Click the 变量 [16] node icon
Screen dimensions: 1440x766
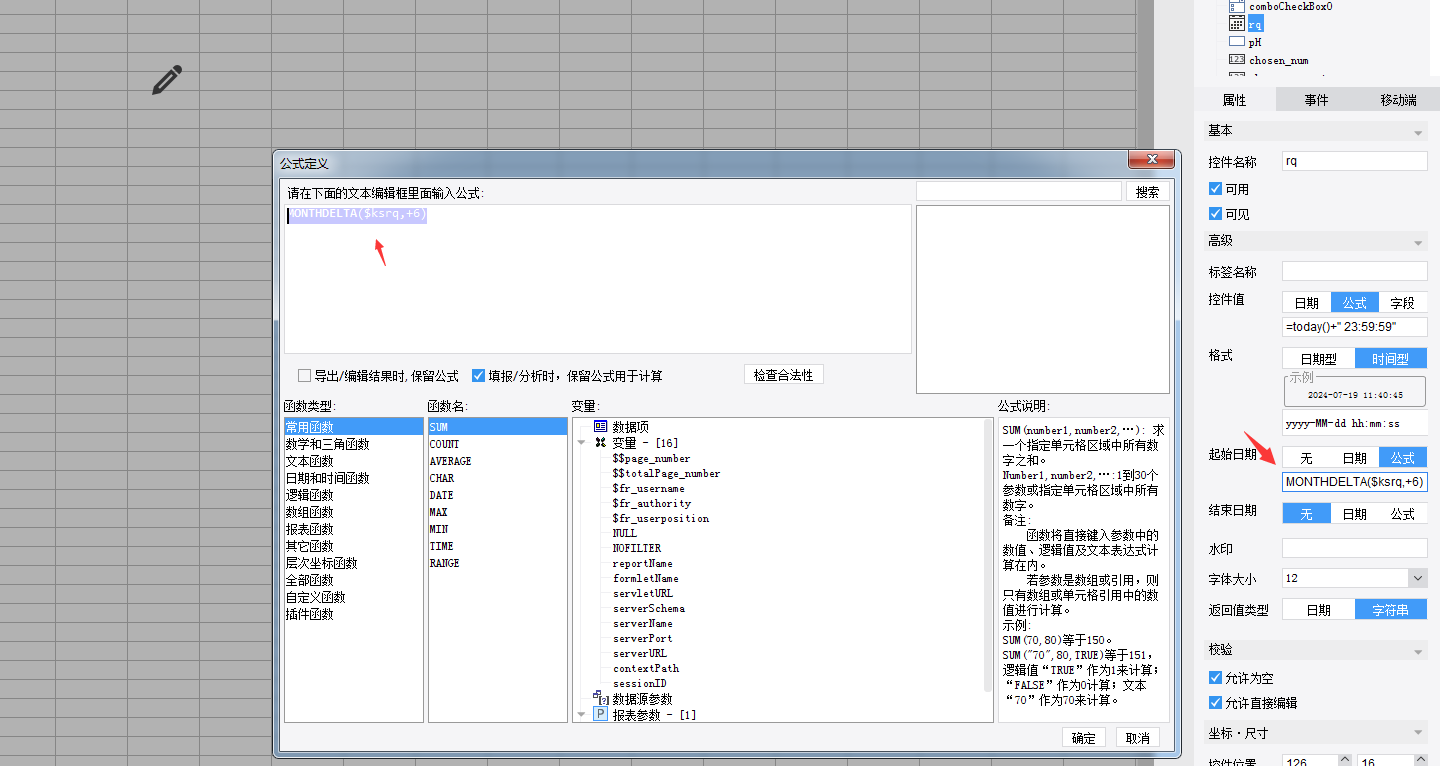click(x=601, y=442)
